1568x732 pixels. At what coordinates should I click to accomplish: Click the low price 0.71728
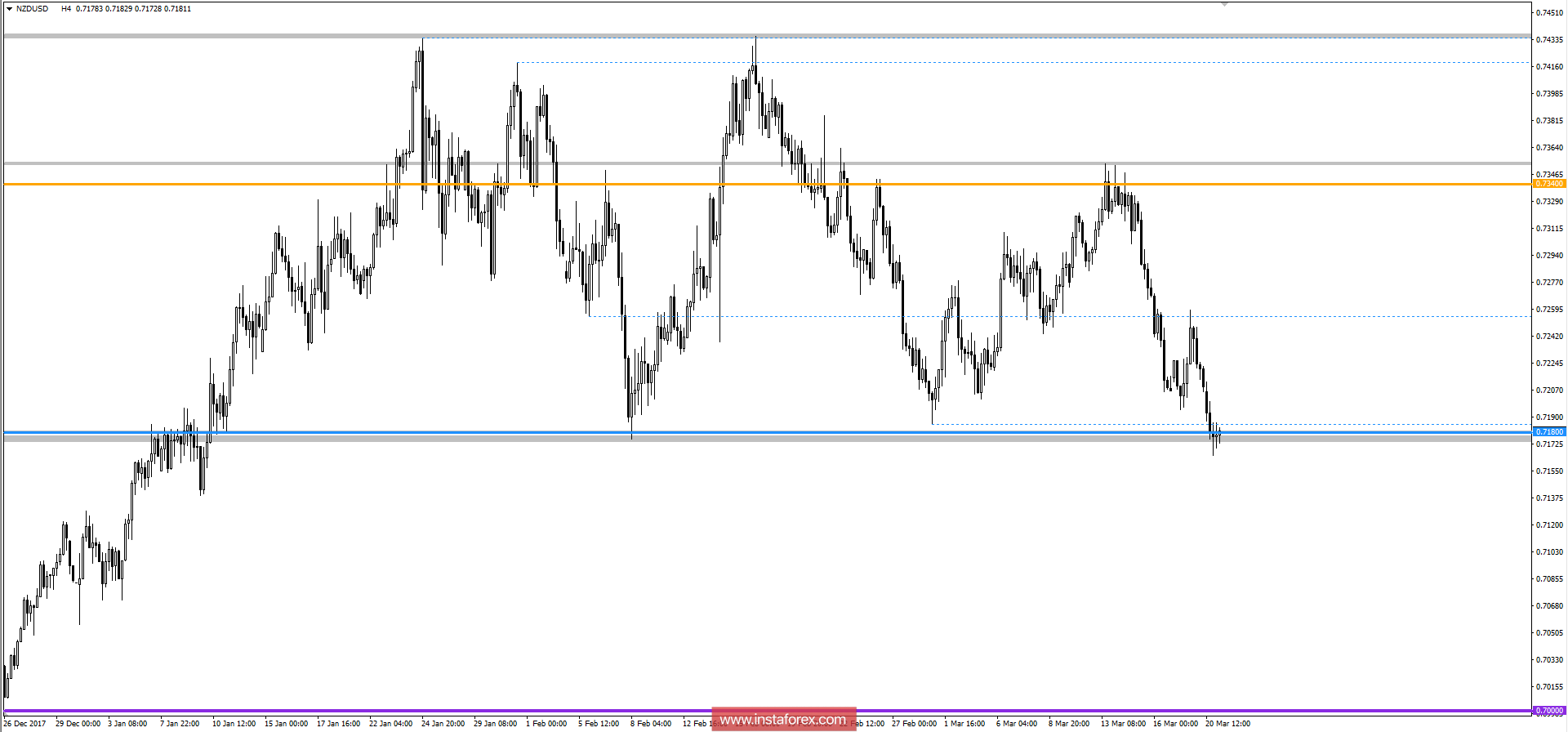click(x=148, y=9)
